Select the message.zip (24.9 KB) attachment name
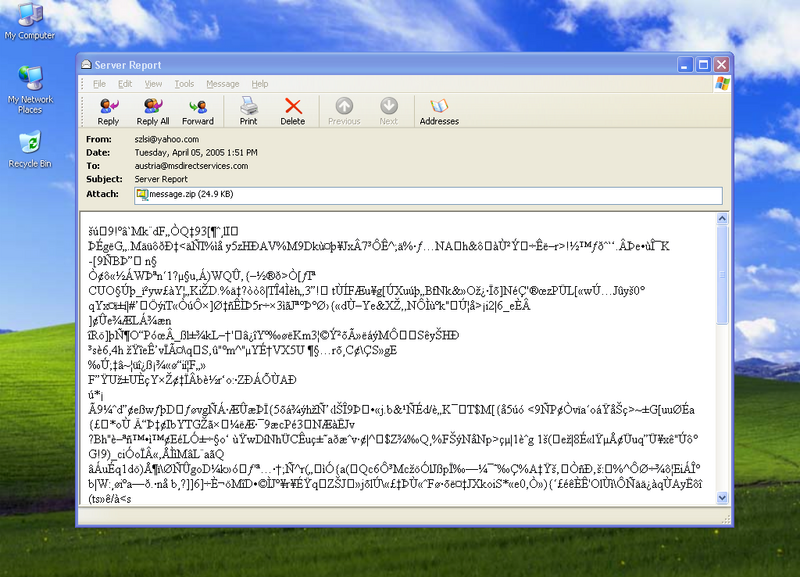Screen dimensions: 800x577 coord(191,194)
